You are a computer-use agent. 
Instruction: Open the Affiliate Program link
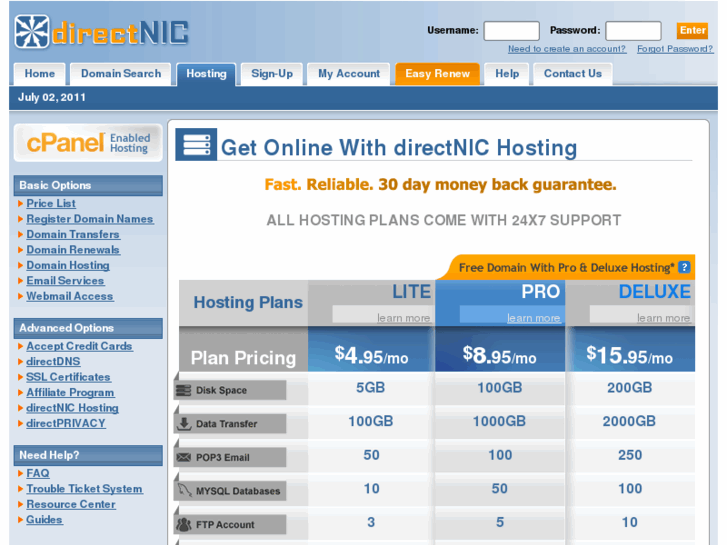(70, 392)
